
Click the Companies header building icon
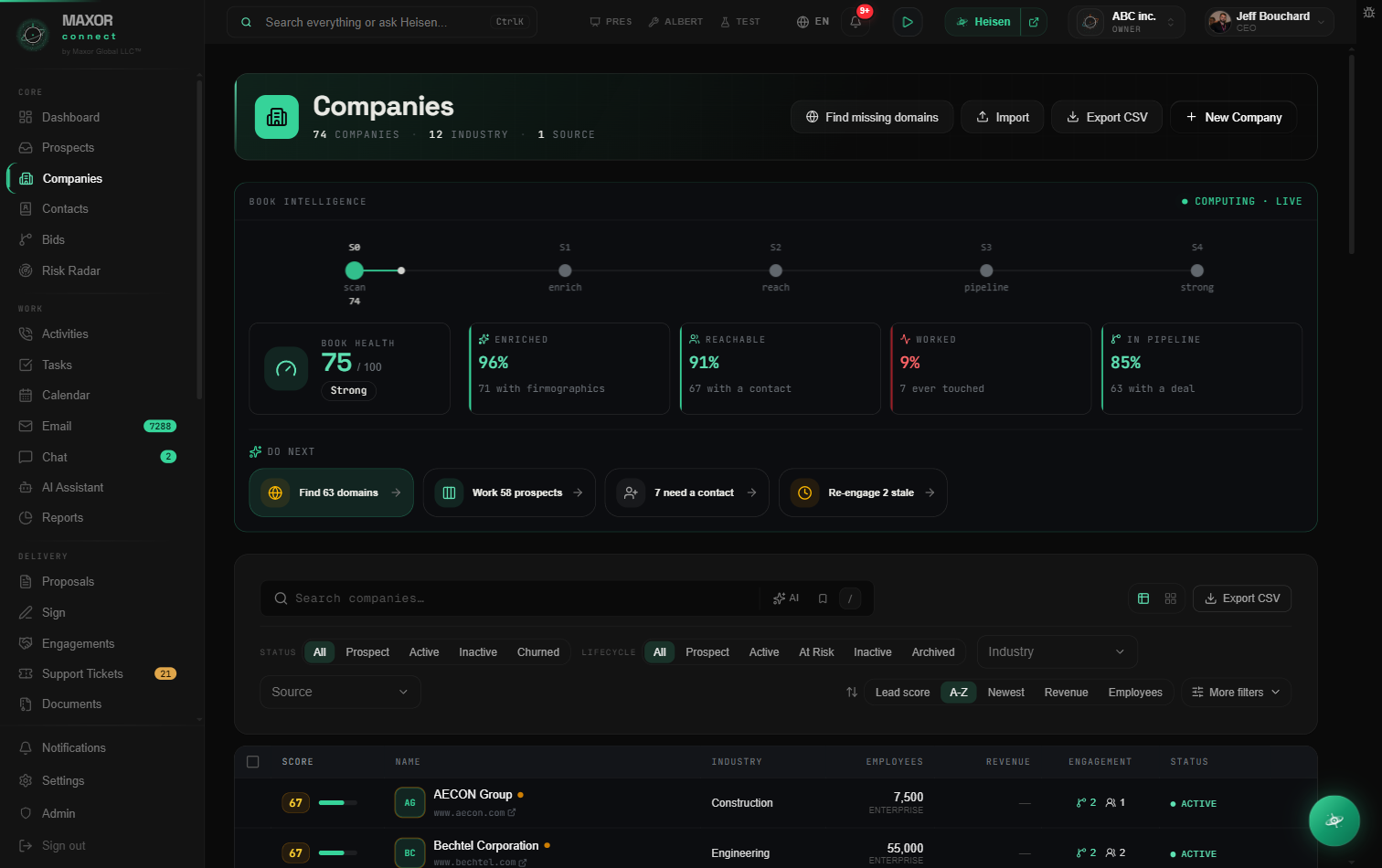coord(277,117)
